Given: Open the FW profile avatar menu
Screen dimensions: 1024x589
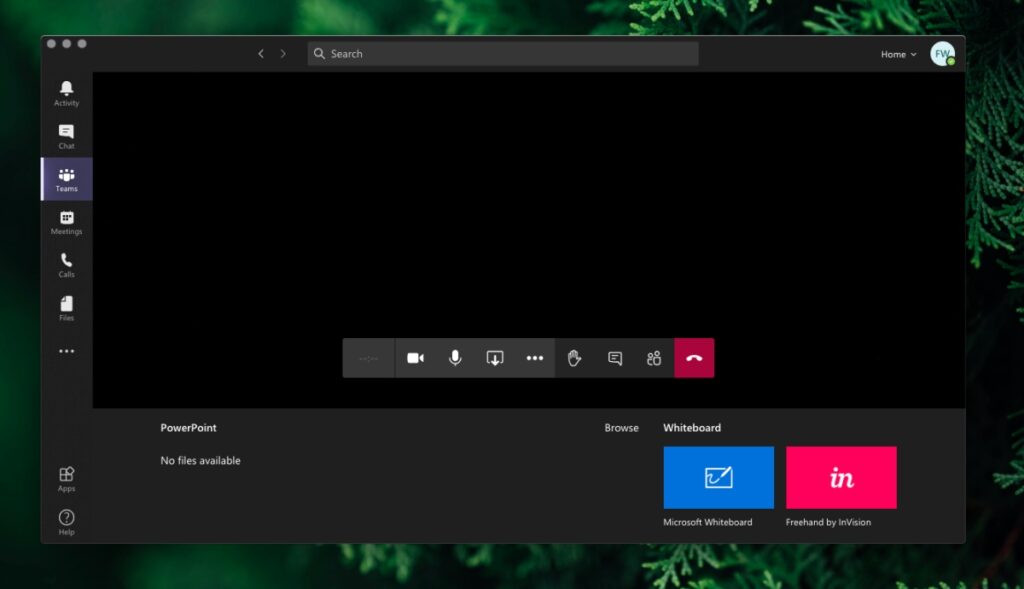Looking at the screenshot, I should [942, 54].
